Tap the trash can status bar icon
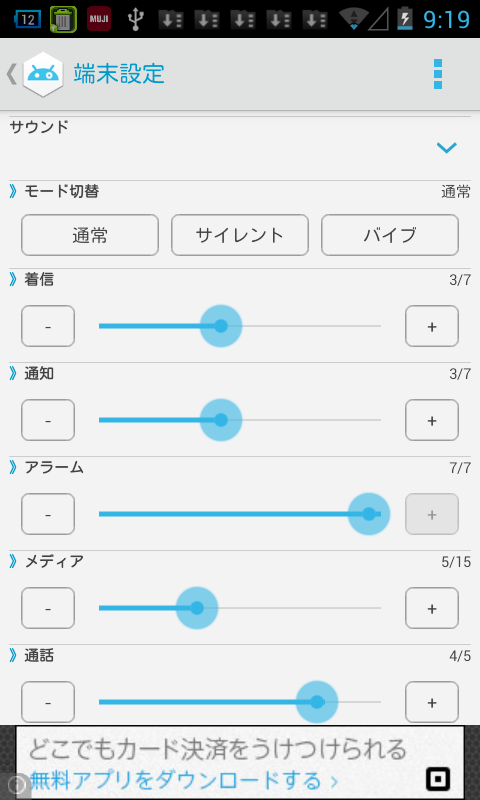This screenshot has width=480, height=800. pyautogui.click(x=63, y=19)
